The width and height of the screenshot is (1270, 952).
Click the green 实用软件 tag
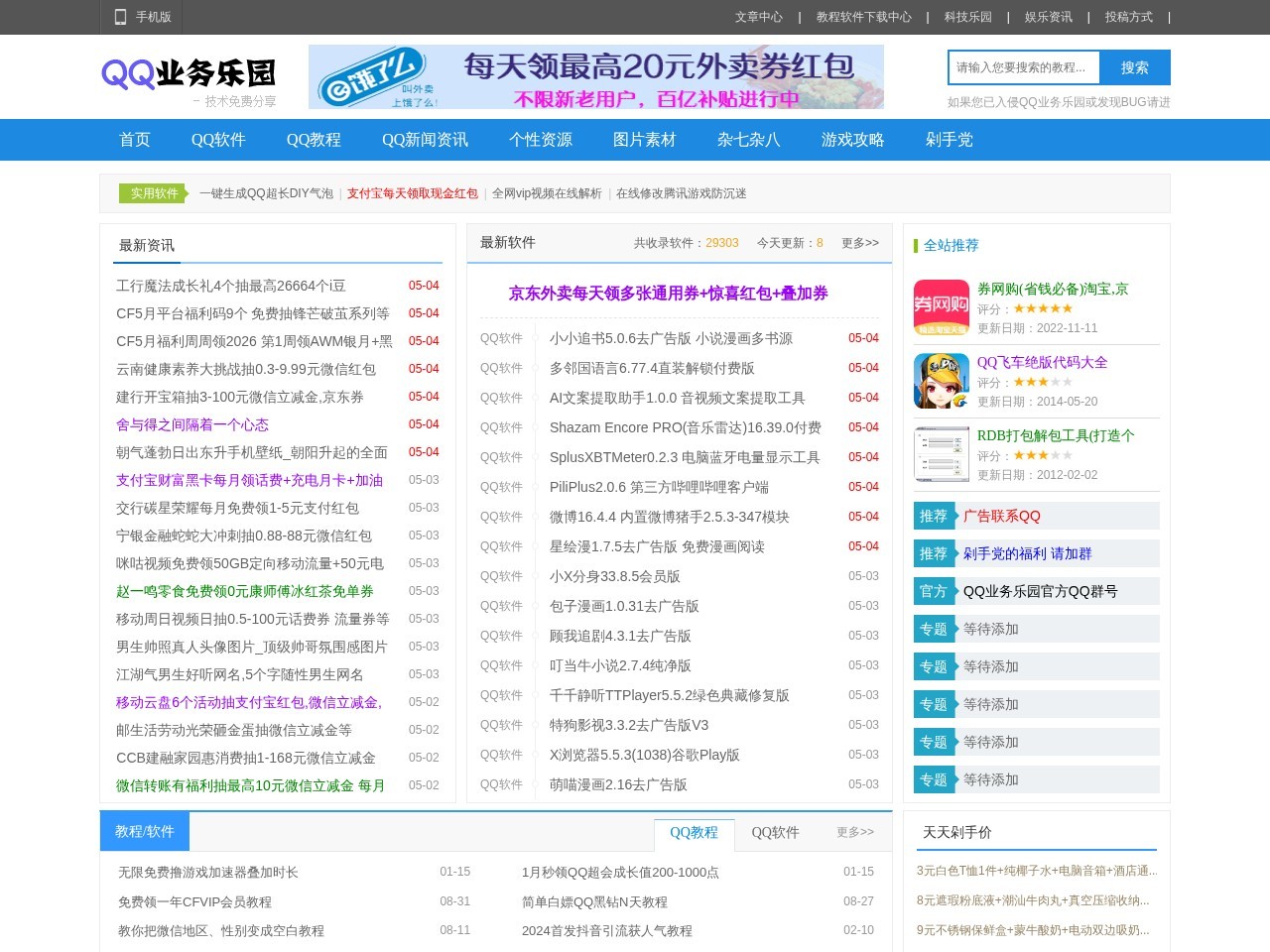tap(154, 193)
